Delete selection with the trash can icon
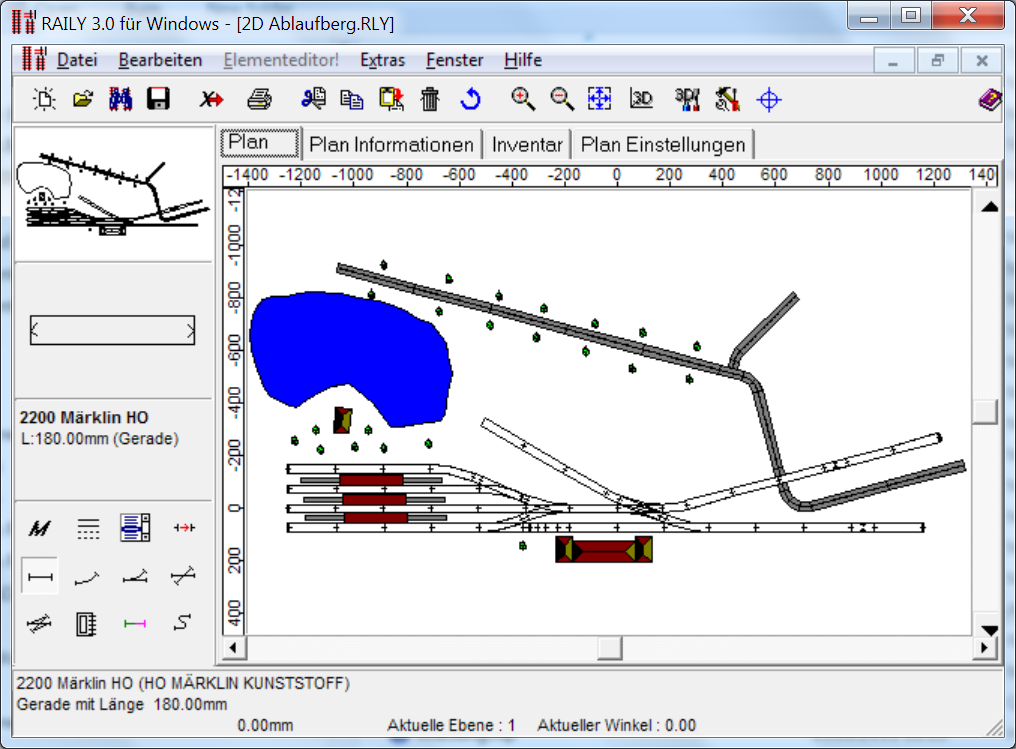 [x=430, y=99]
